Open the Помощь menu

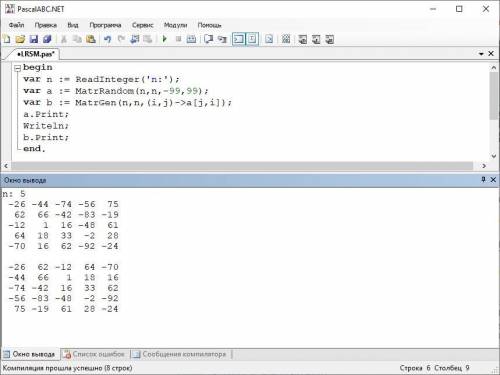click(x=209, y=25)
